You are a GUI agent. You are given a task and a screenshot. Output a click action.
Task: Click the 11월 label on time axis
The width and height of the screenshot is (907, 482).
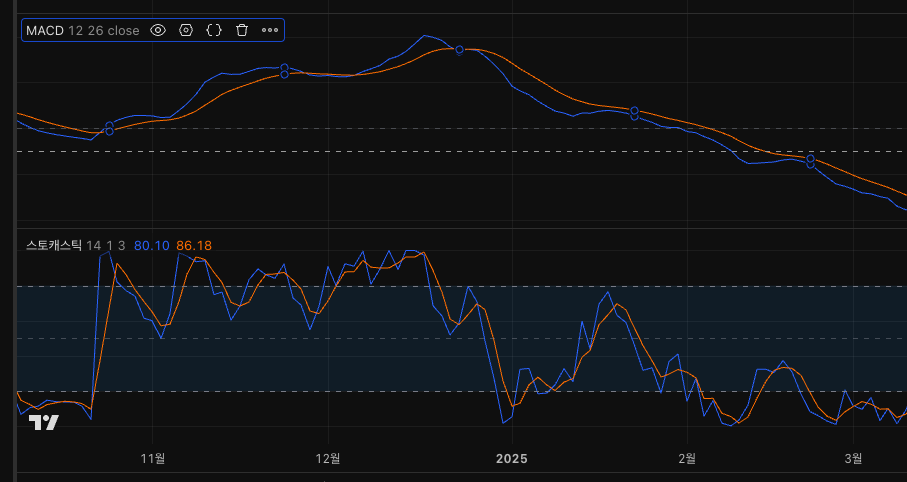click(153, 459)
